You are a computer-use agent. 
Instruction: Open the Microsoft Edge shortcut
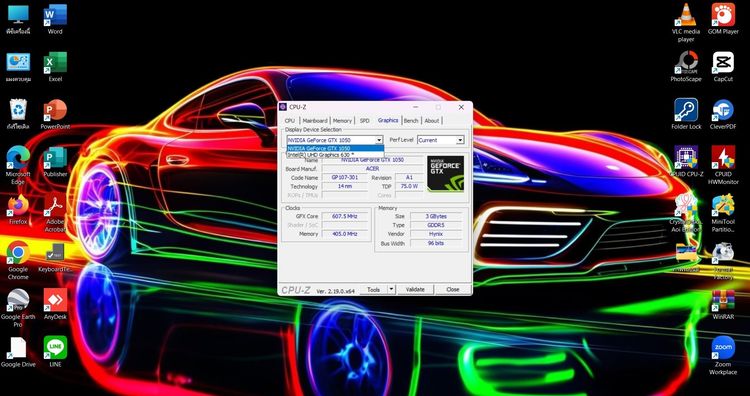point(18,165)
